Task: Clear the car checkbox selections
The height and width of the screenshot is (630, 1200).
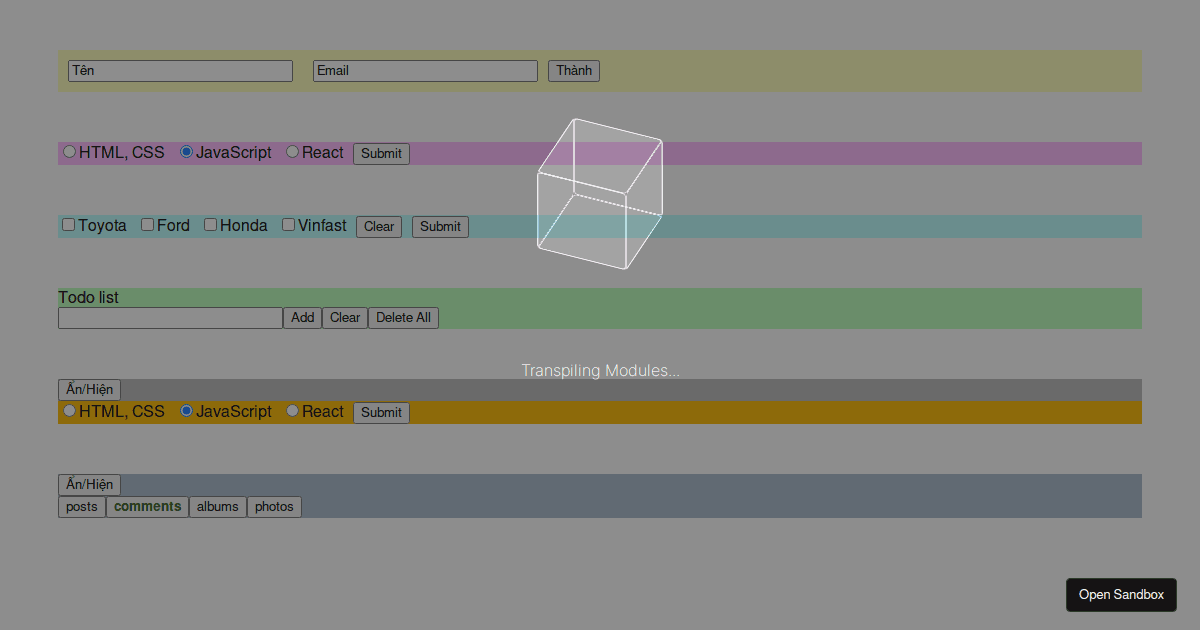Action: tap(379, 227)
